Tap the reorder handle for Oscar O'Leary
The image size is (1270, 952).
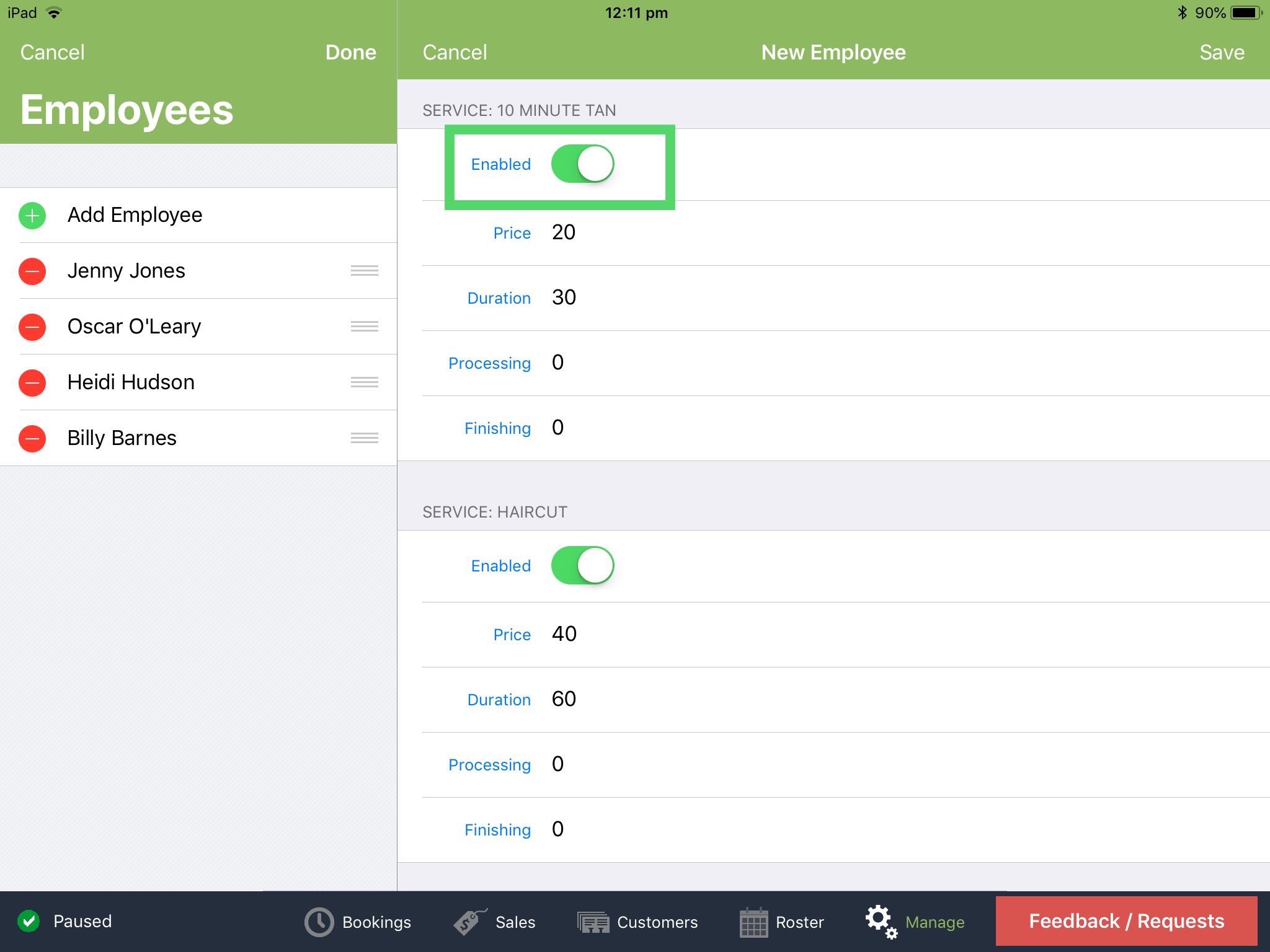364,327
